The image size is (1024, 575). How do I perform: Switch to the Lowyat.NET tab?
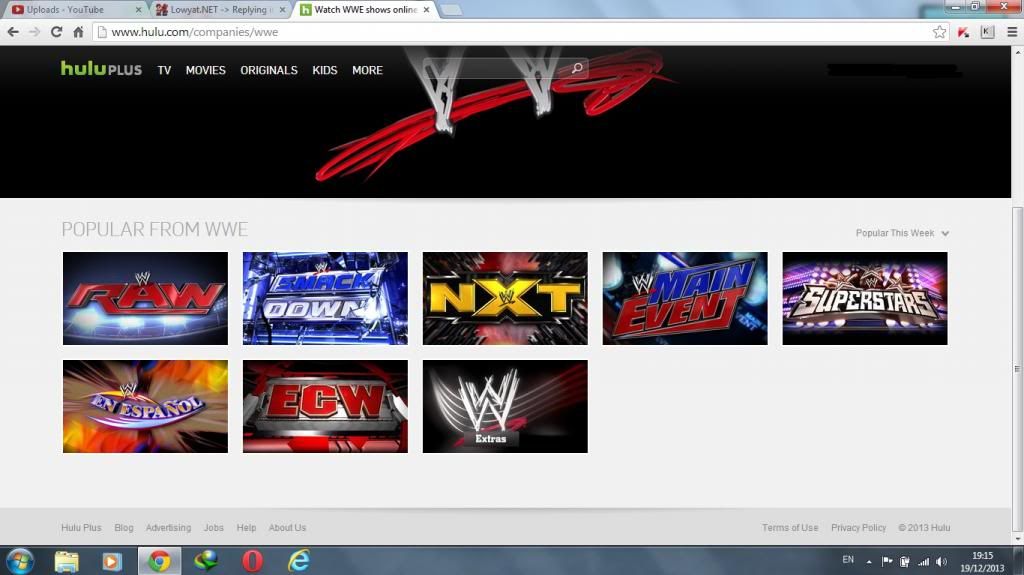[215, 10]
